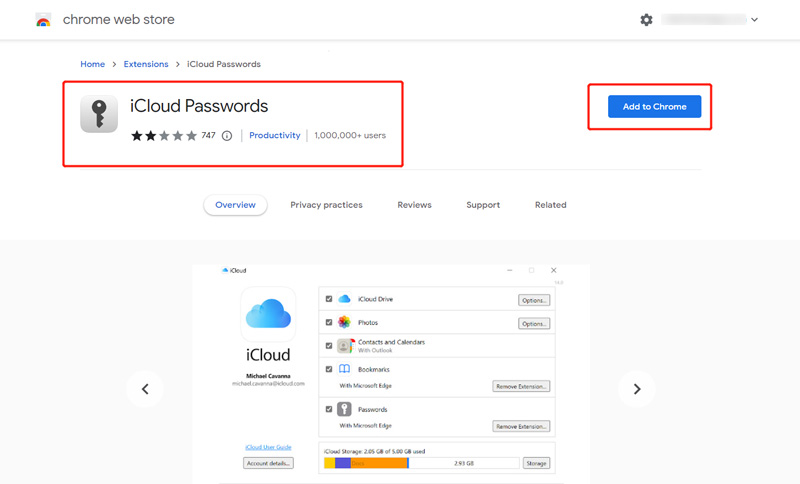Go to Home breadcrumb link

coord(92,64)
